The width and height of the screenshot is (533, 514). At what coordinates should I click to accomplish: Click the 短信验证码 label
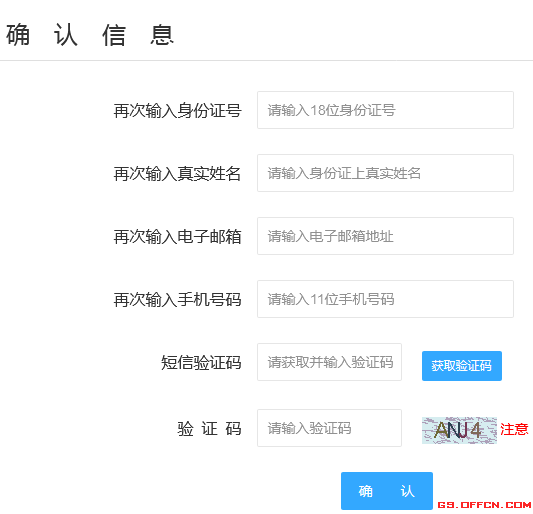click(x=201, y=362)
